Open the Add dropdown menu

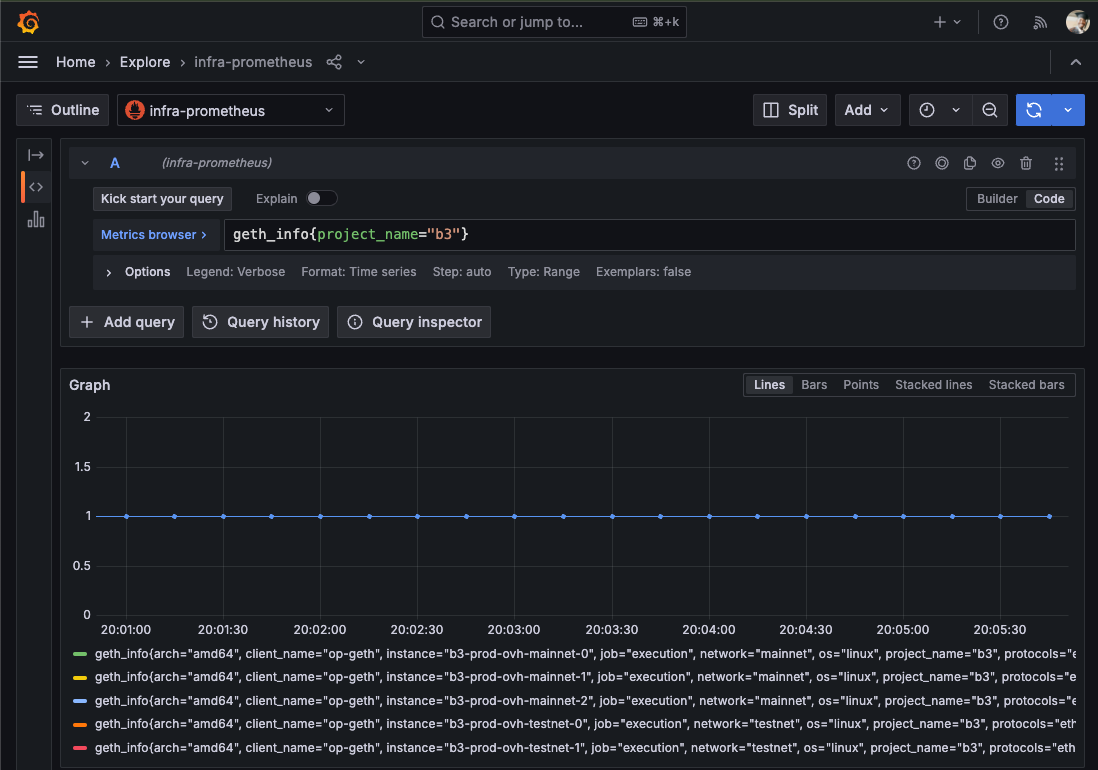coord(867,110)
